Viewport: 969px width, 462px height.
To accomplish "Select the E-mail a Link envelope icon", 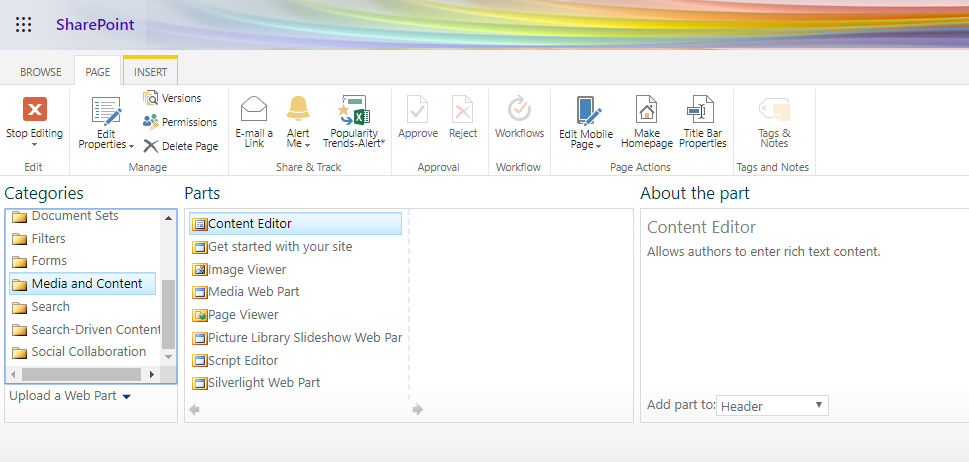I will click(254, 109).
